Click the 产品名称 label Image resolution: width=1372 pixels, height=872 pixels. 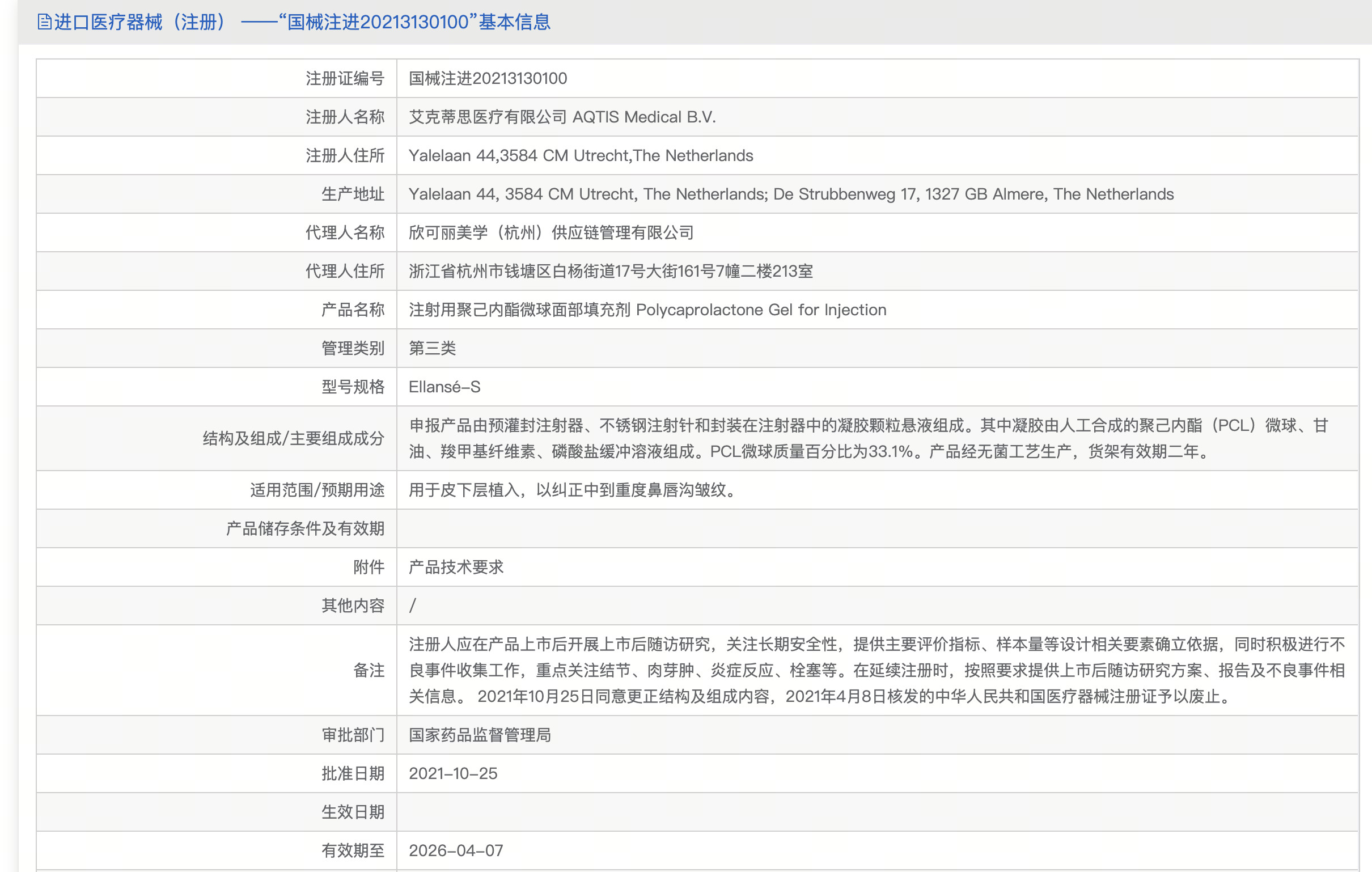point(353,310)
